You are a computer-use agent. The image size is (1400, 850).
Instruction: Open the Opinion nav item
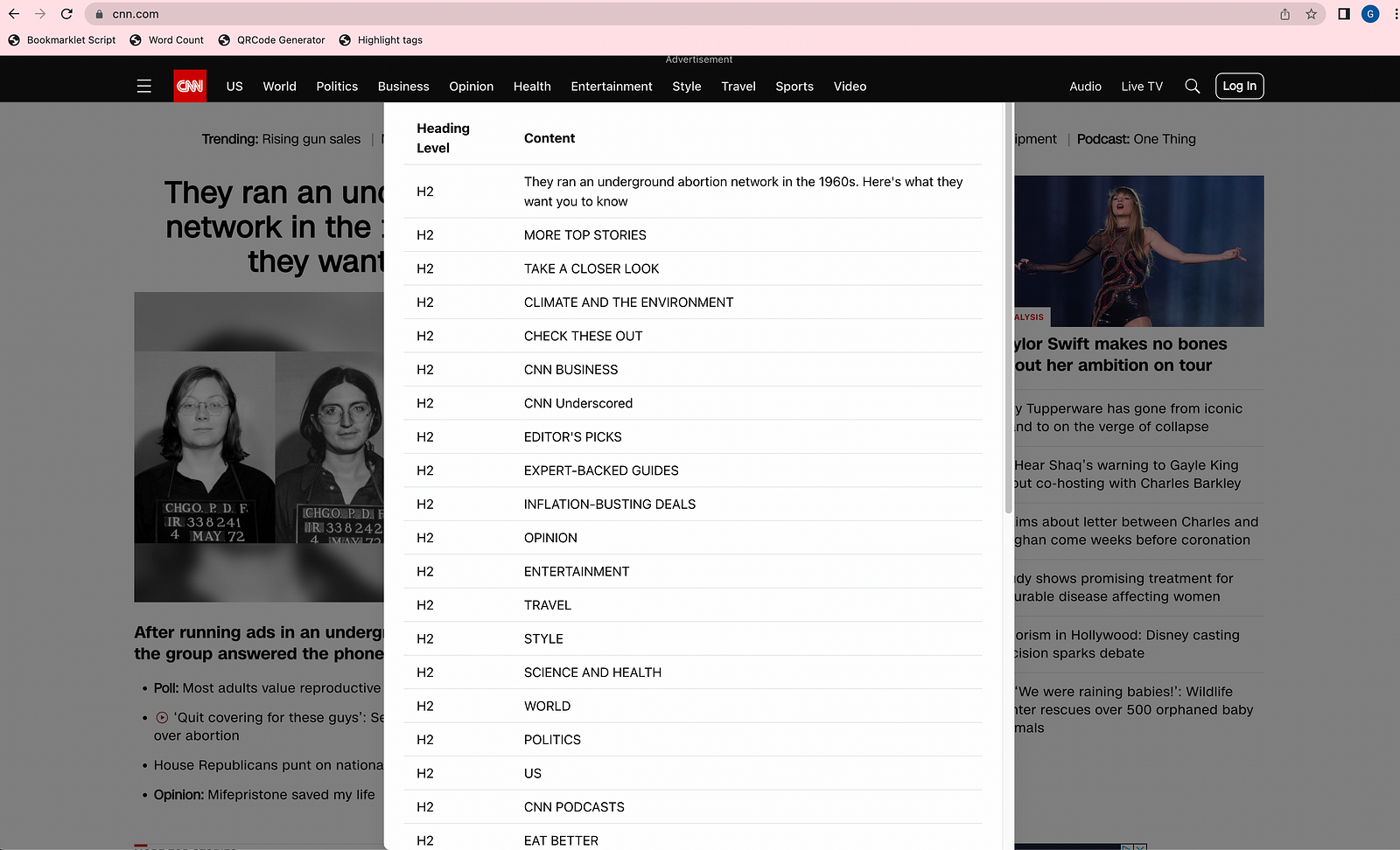coord(472,86)
